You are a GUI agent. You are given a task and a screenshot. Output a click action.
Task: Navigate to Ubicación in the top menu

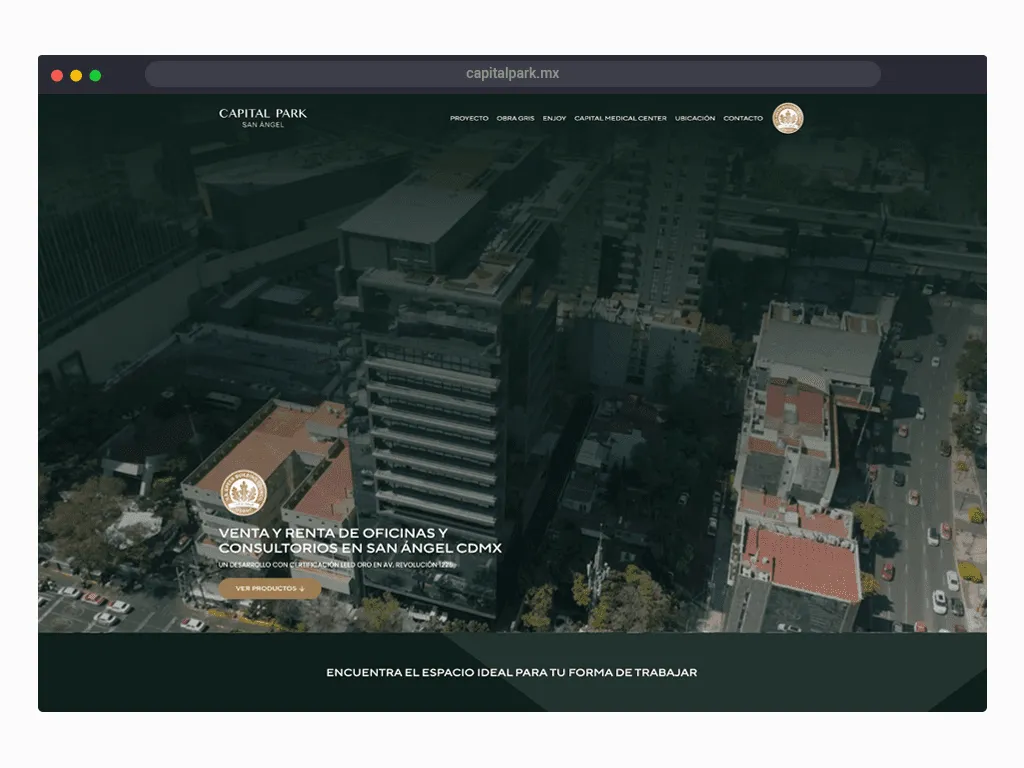[x=695, y=118]
